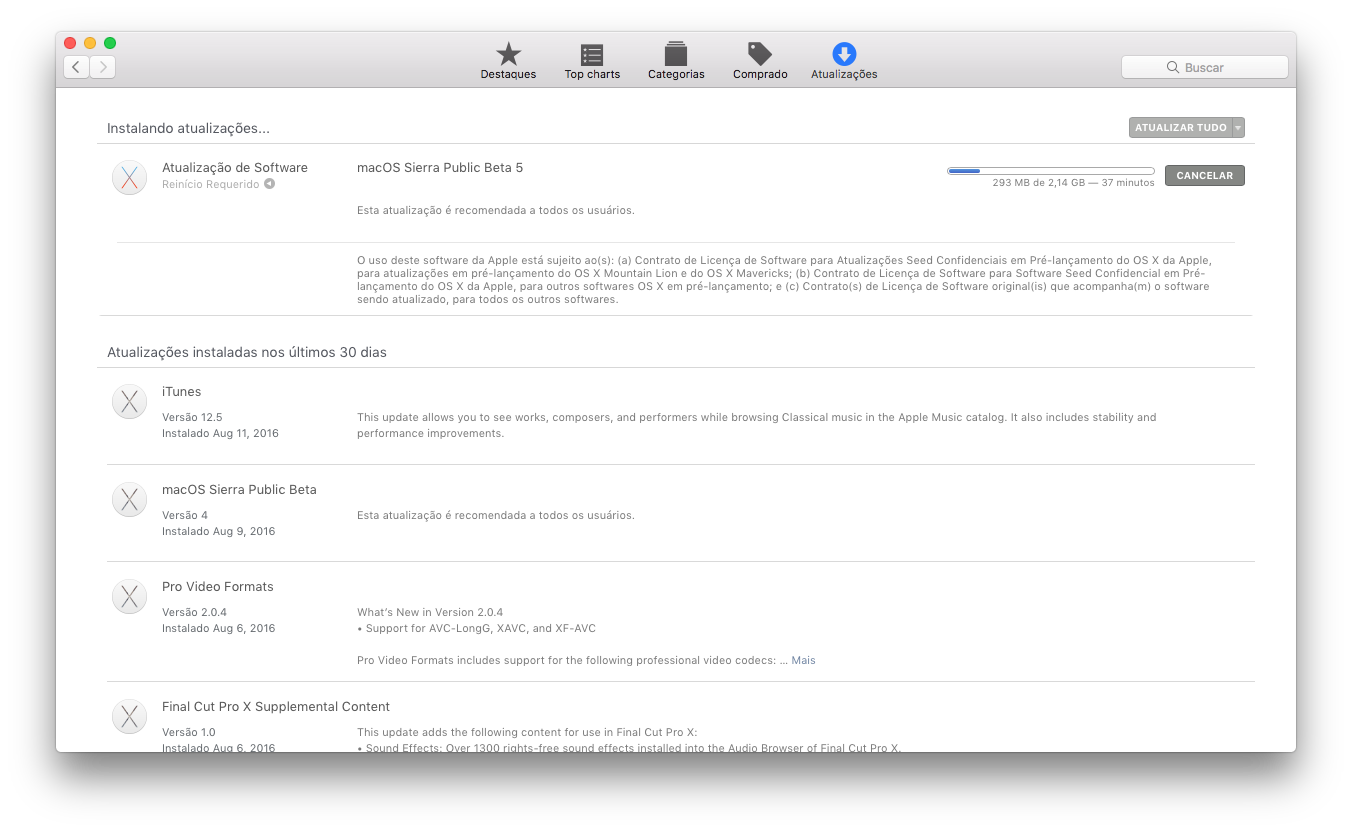1352x832 pixels.
Task: Click the Instalado Aug 9, 2016 text
Action: (x=219, y=531)
